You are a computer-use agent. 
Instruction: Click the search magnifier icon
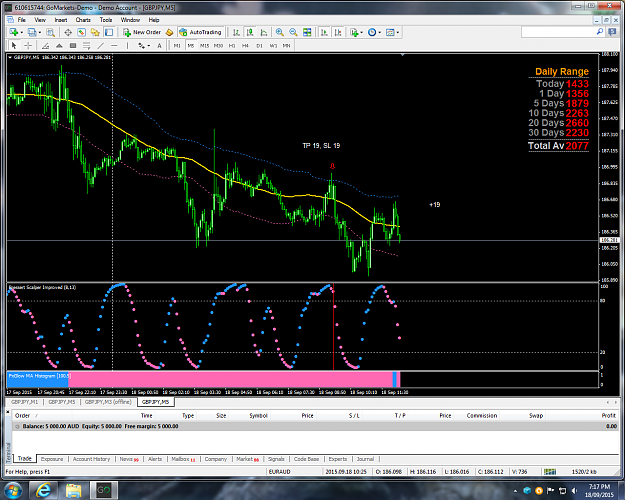pyautogui.click(x=600, y=32)
